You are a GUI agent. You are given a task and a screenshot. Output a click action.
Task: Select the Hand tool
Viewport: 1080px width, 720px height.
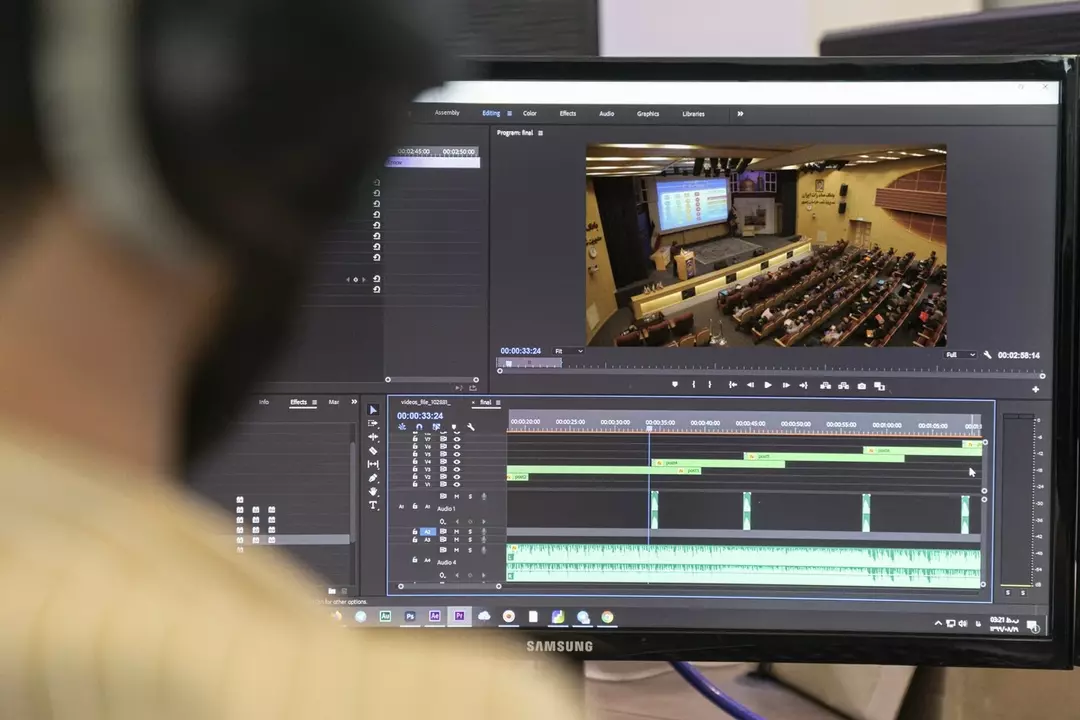click(373, 492)
